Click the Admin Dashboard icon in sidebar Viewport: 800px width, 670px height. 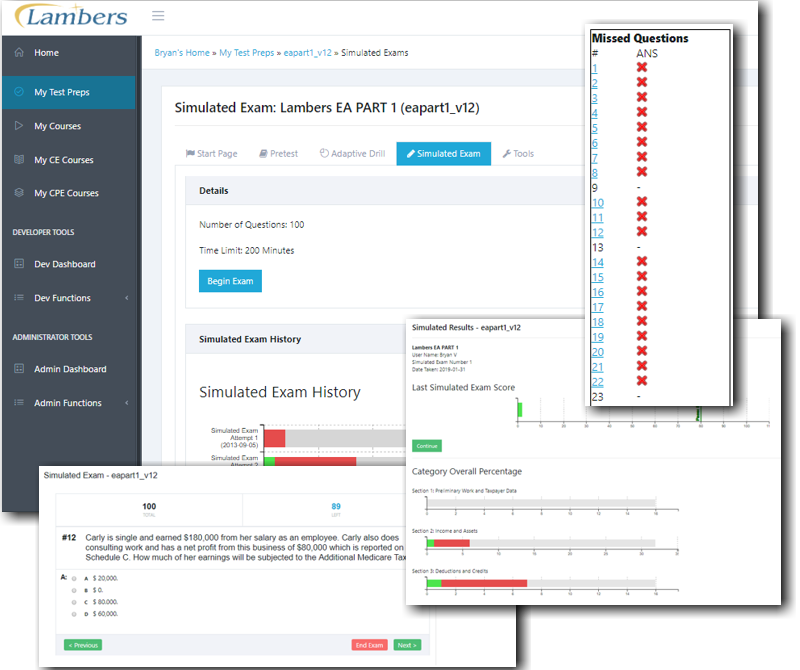19,368
